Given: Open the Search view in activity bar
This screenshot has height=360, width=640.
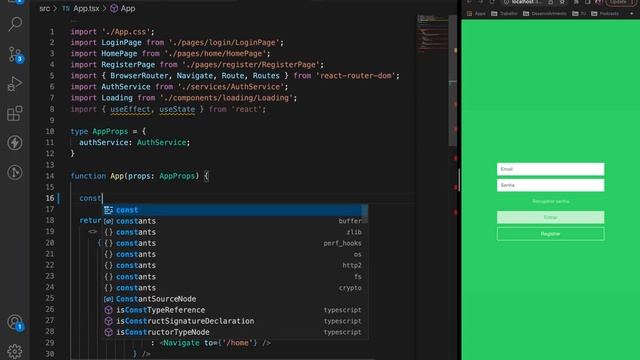Looking at the screenshot, I should tap(15, 24).
